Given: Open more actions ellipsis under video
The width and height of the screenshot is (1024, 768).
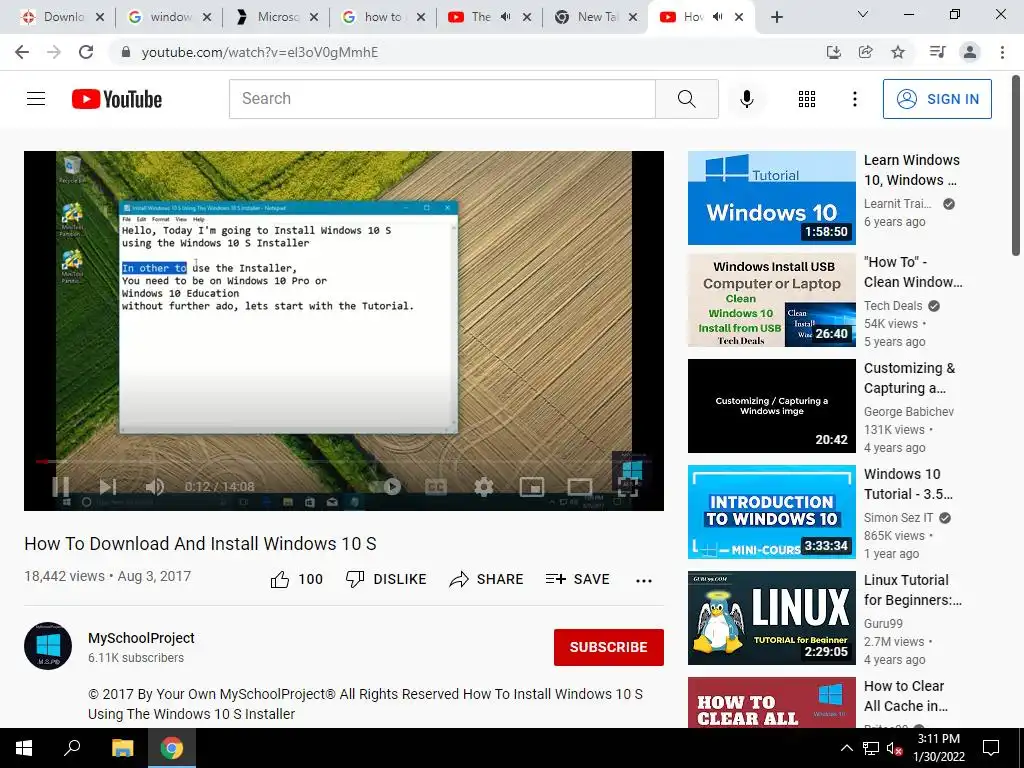Looking at the screenshot, I should (x=643, y=580).
